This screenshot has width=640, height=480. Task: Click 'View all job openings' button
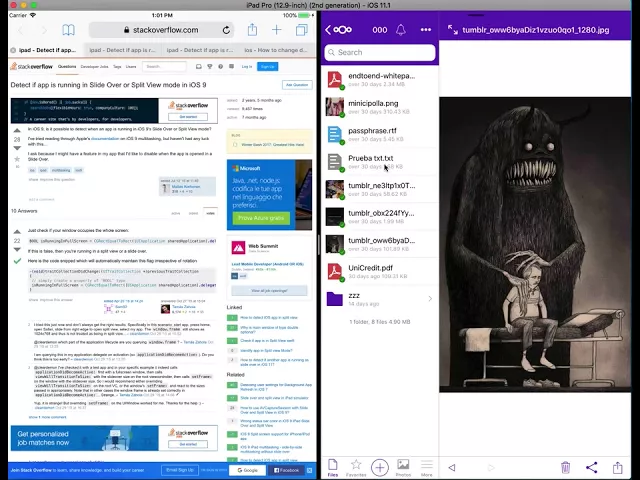(x=269, y=291)
